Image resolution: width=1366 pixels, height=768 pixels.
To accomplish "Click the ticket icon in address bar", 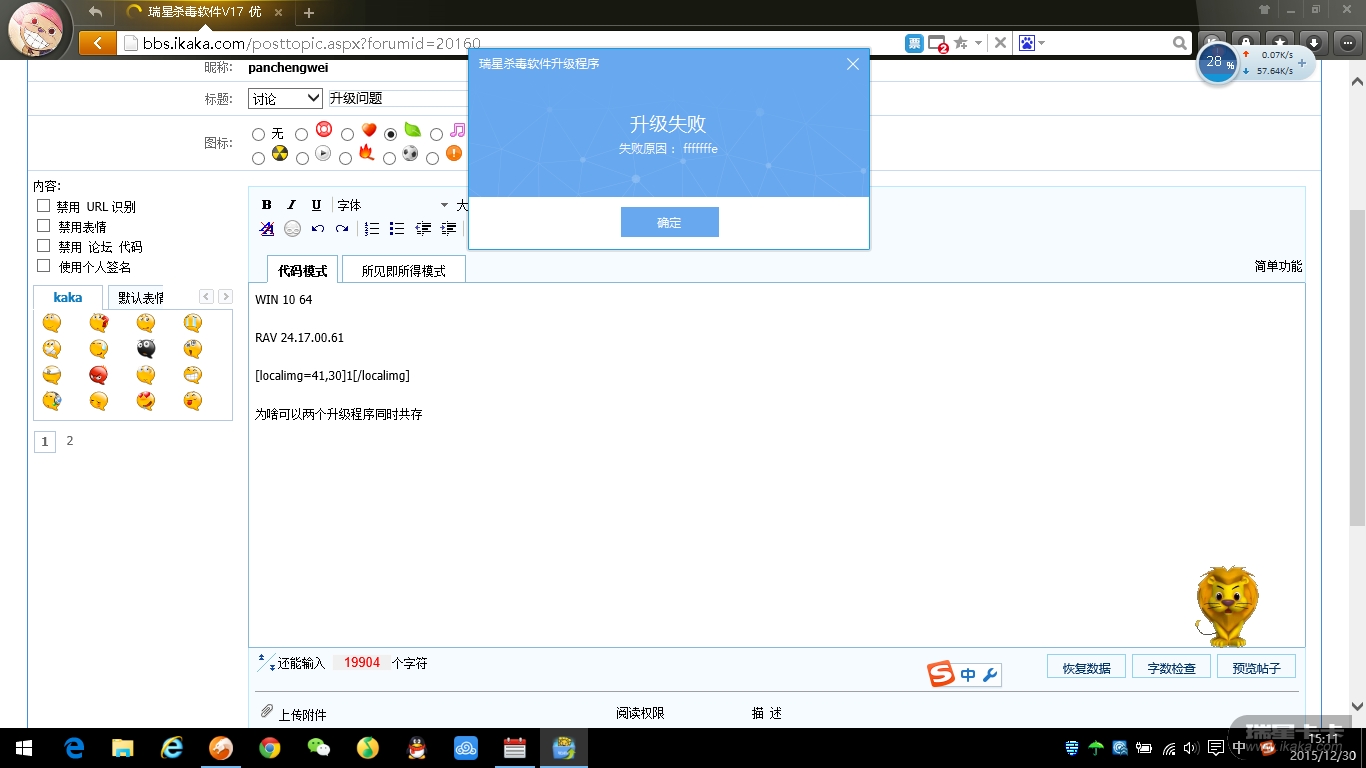I will pos(914,43).
